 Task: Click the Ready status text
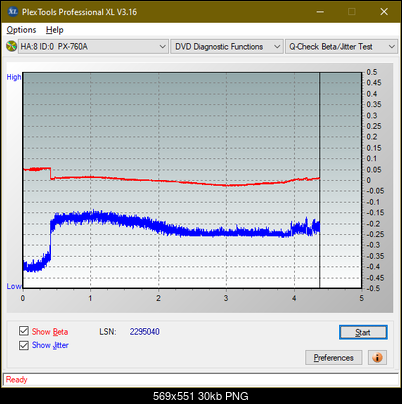(17, 379)
